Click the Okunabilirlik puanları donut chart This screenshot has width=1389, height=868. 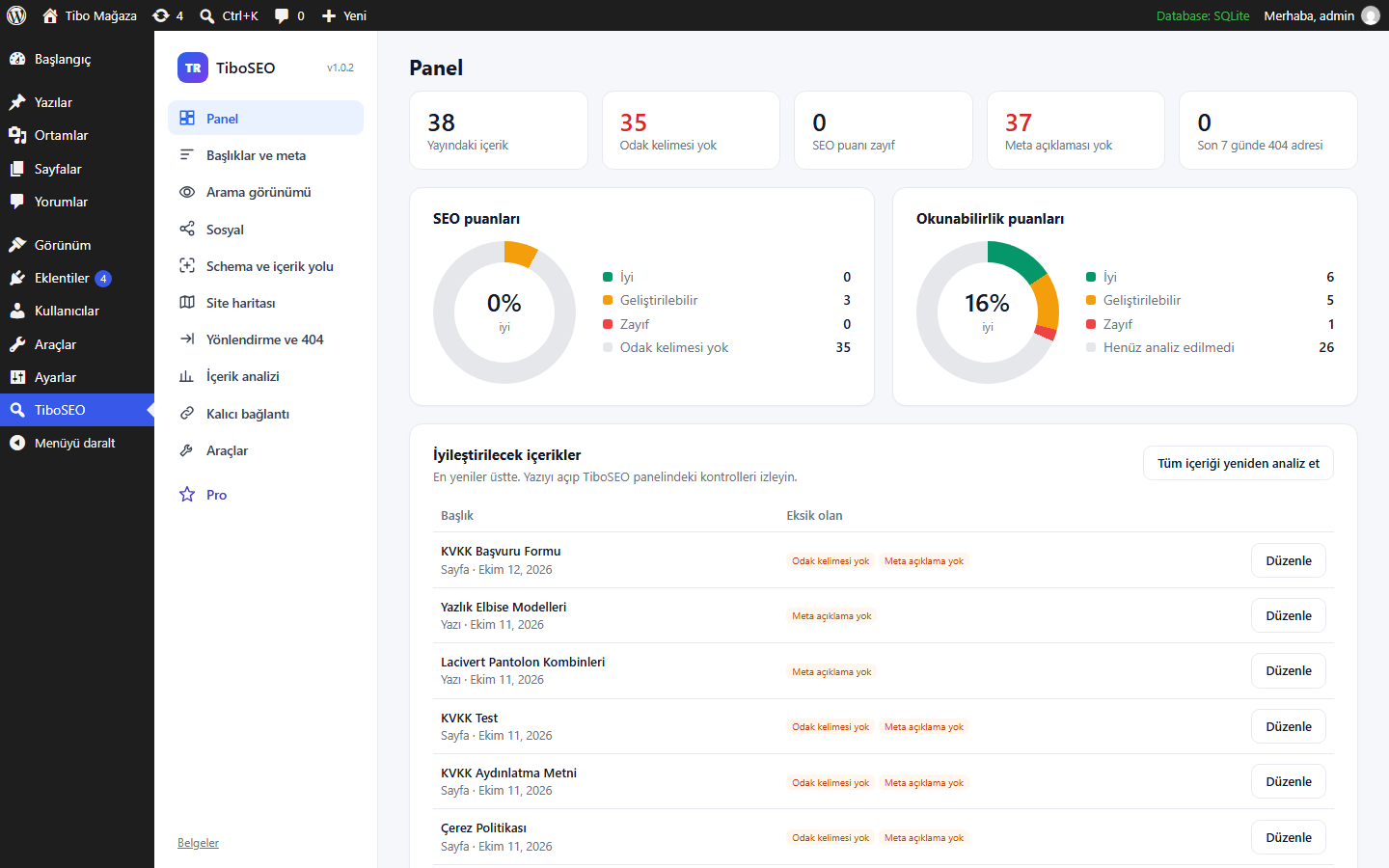click(988, 312)
